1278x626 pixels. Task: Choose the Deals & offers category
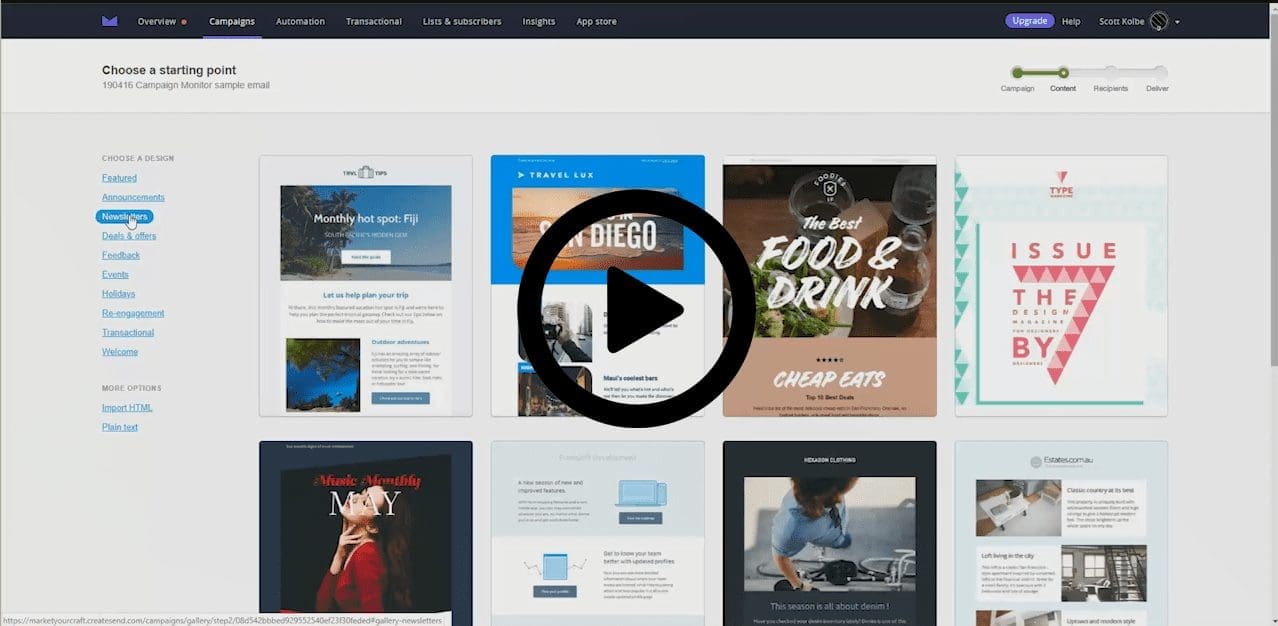click(127, 235)
